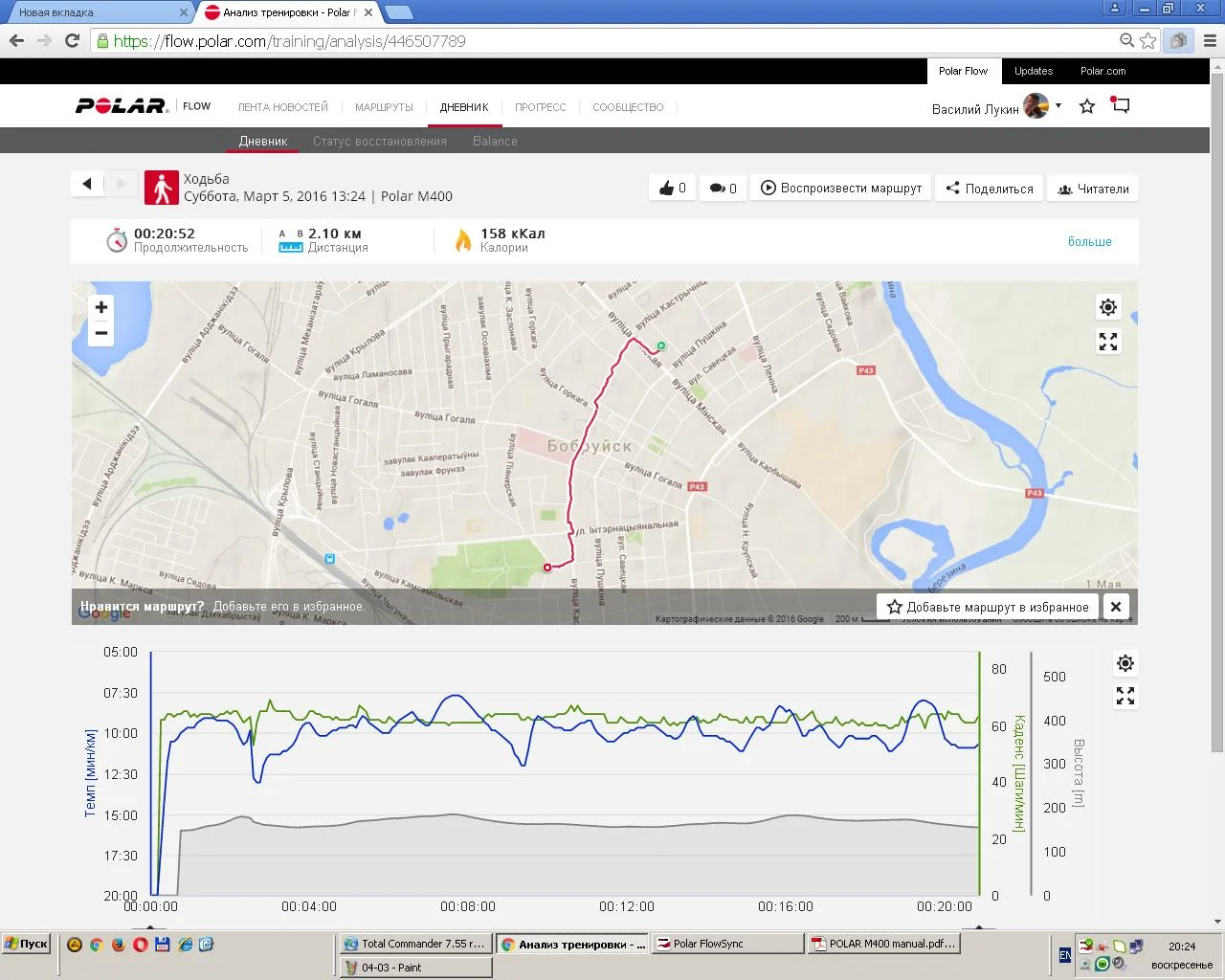Click the graph timeline start handle
The width and height of the screenshot is (1225, 980).
point(149,927)
